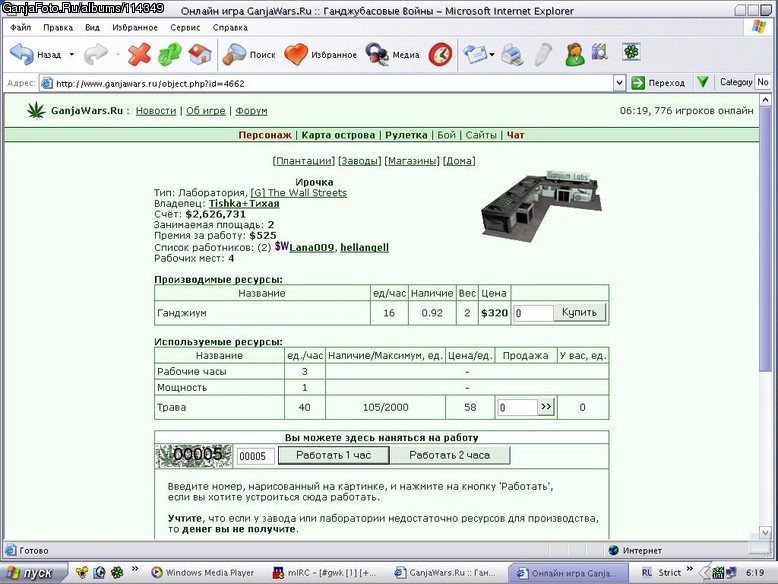Click the Messenger person toolbar icon

[575, 54]
